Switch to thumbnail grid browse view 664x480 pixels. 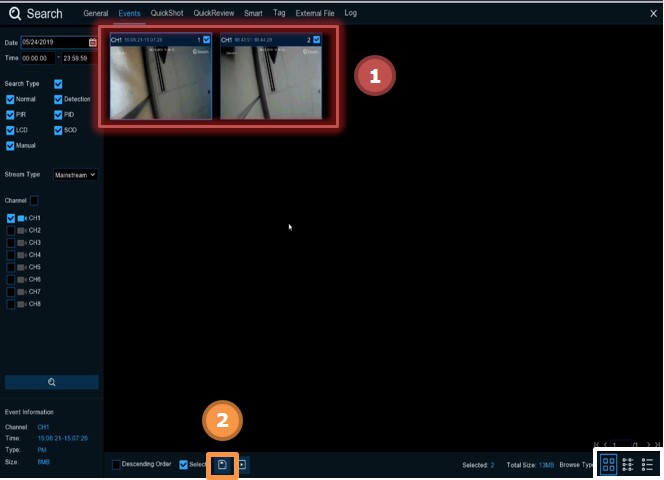click(608, 464)
